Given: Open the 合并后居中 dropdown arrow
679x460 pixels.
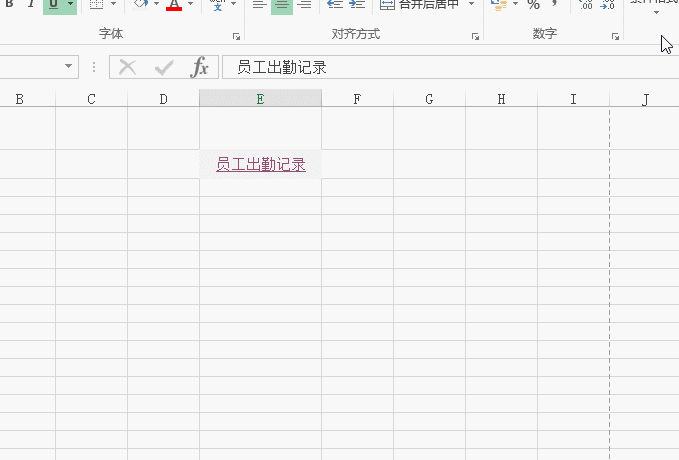Looking at the screenshot, I should pyautogui.click(x=472, y=4).
